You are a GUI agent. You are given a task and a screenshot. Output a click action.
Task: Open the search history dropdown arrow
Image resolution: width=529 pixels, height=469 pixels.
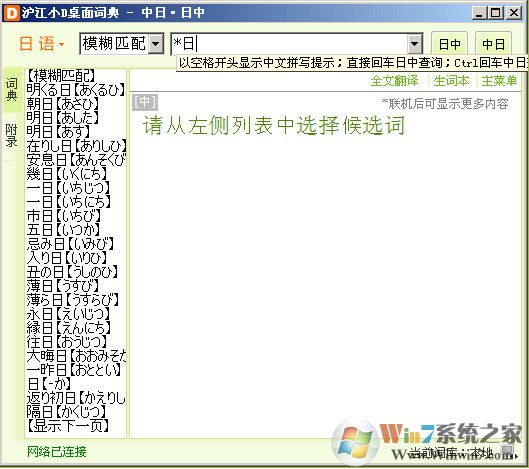pos(415,44)
